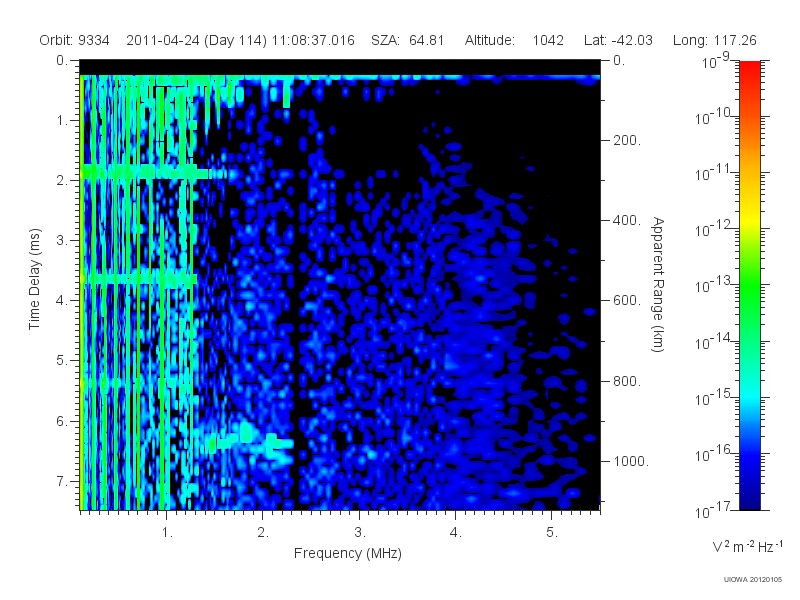
Task: Click the SZA: 64.81 value
Action: [408, 40]
